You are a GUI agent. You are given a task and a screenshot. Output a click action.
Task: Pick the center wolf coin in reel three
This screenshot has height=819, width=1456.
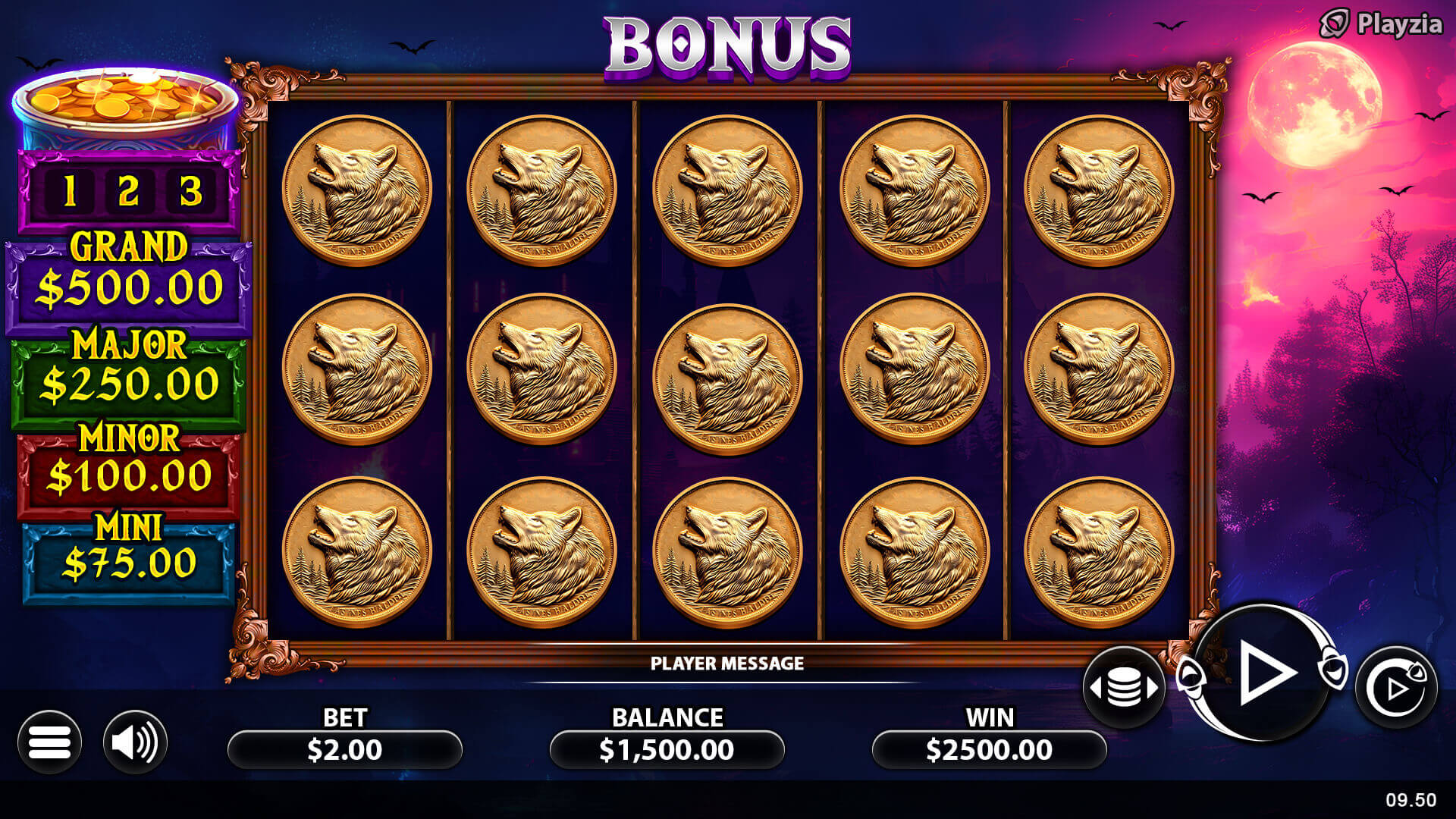(728, 377)
